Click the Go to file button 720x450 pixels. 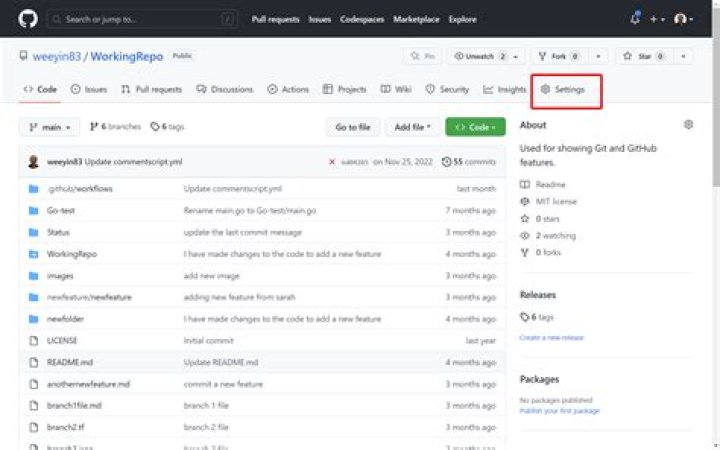[353, 127]
